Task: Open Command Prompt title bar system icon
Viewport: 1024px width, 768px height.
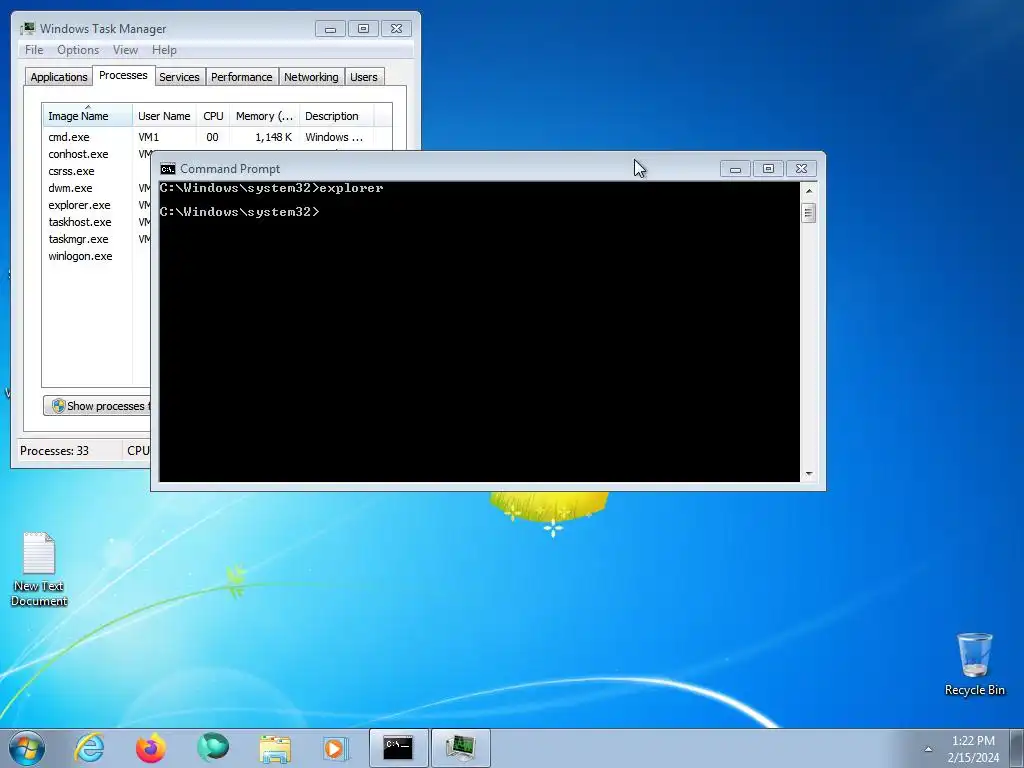Action: tap(168, 169)
